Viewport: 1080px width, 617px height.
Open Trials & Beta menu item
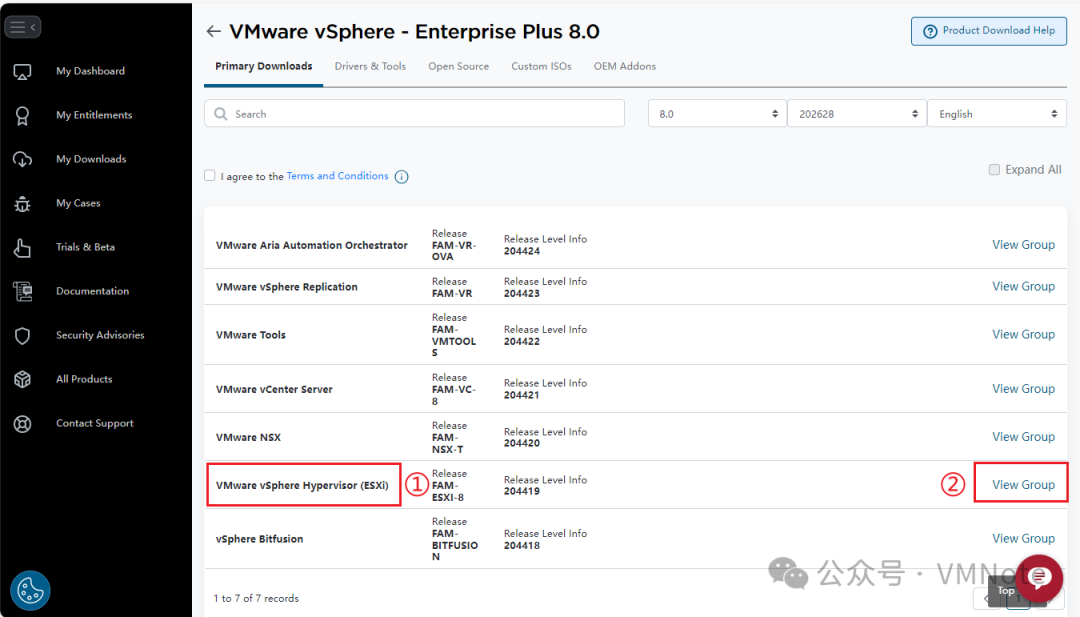pyautogui.click(x=85, y=247)
